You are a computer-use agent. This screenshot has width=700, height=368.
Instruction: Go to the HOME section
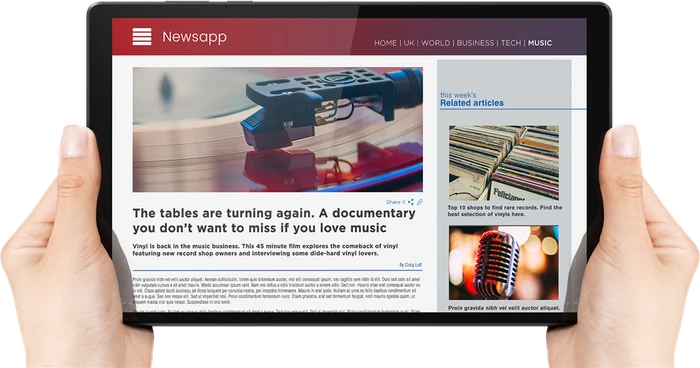[x=385, y=43]
